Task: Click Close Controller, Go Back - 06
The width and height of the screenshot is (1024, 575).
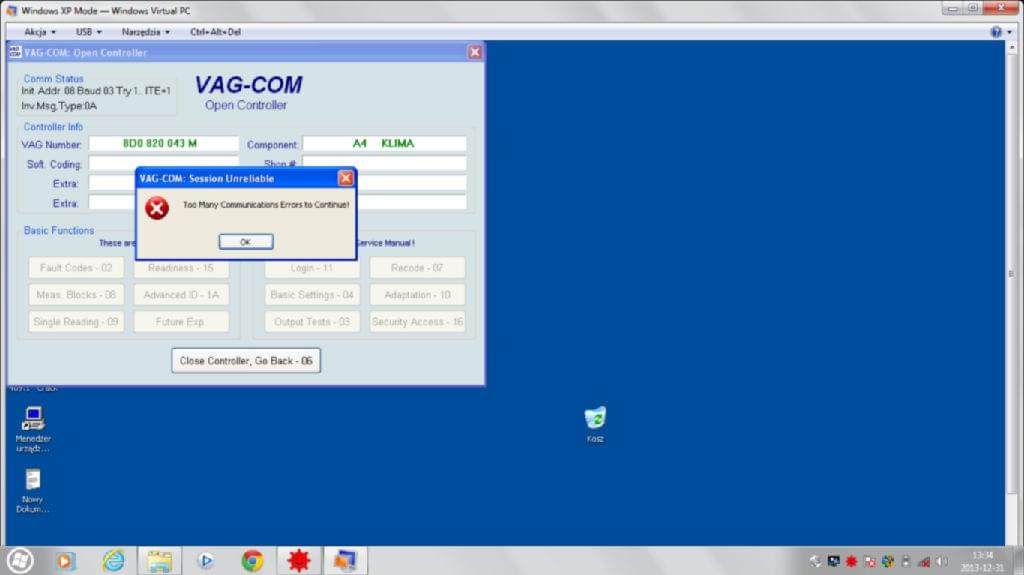Action: [x=246, y=361]
